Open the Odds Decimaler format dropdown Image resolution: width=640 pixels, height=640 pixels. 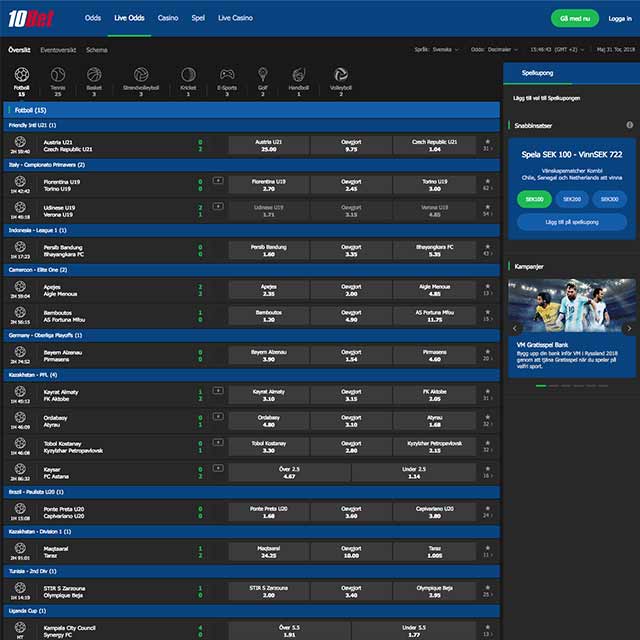pos(494,49)
